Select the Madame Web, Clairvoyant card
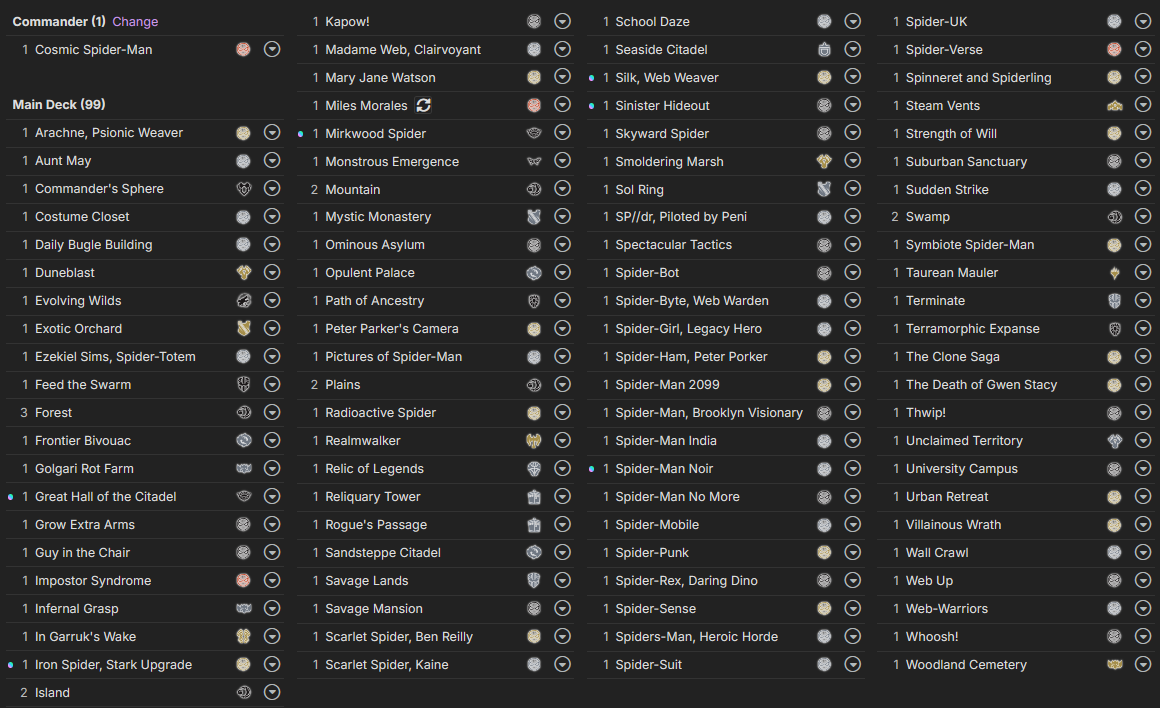 (402, 50)
